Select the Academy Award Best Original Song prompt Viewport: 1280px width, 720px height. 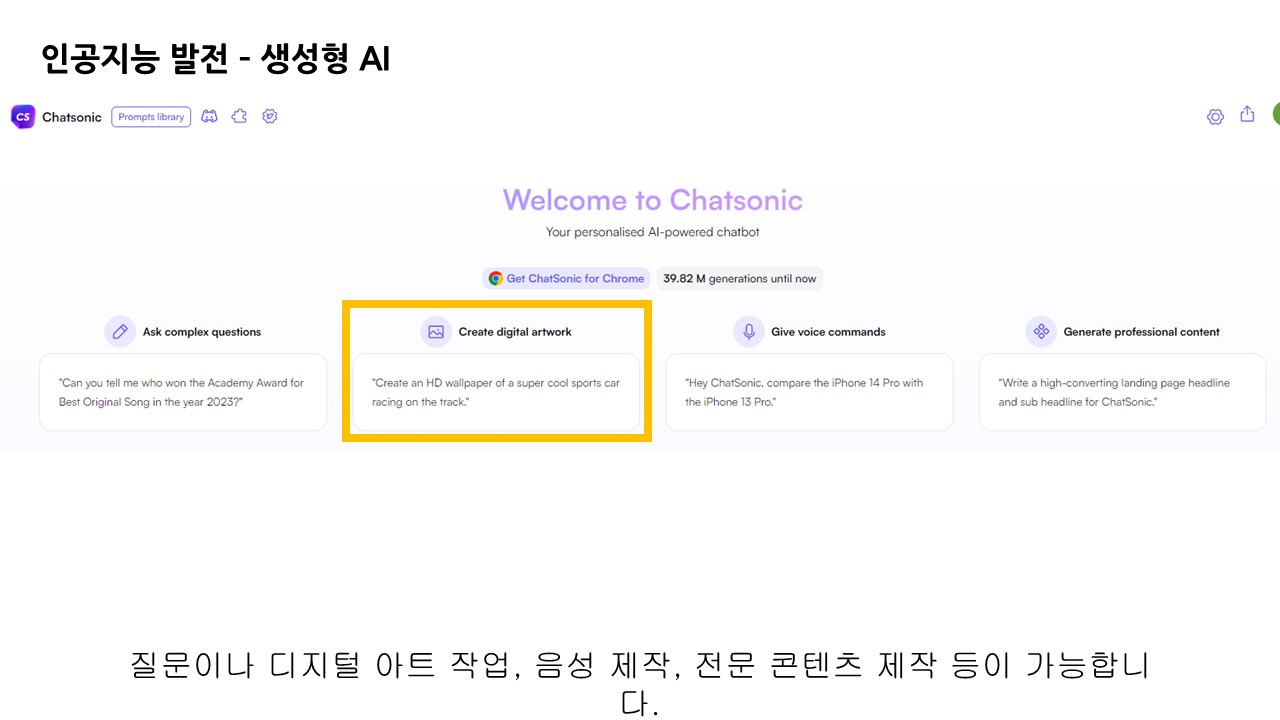coord(183,392)
